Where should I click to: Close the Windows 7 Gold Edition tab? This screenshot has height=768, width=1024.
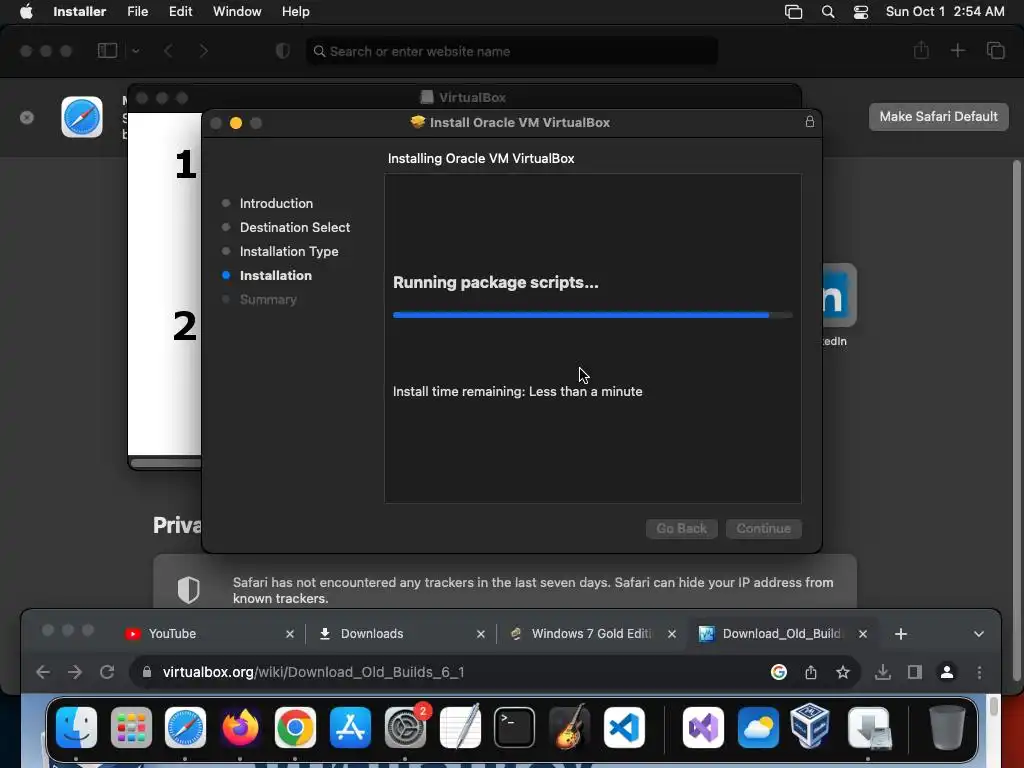click(671, 634)
